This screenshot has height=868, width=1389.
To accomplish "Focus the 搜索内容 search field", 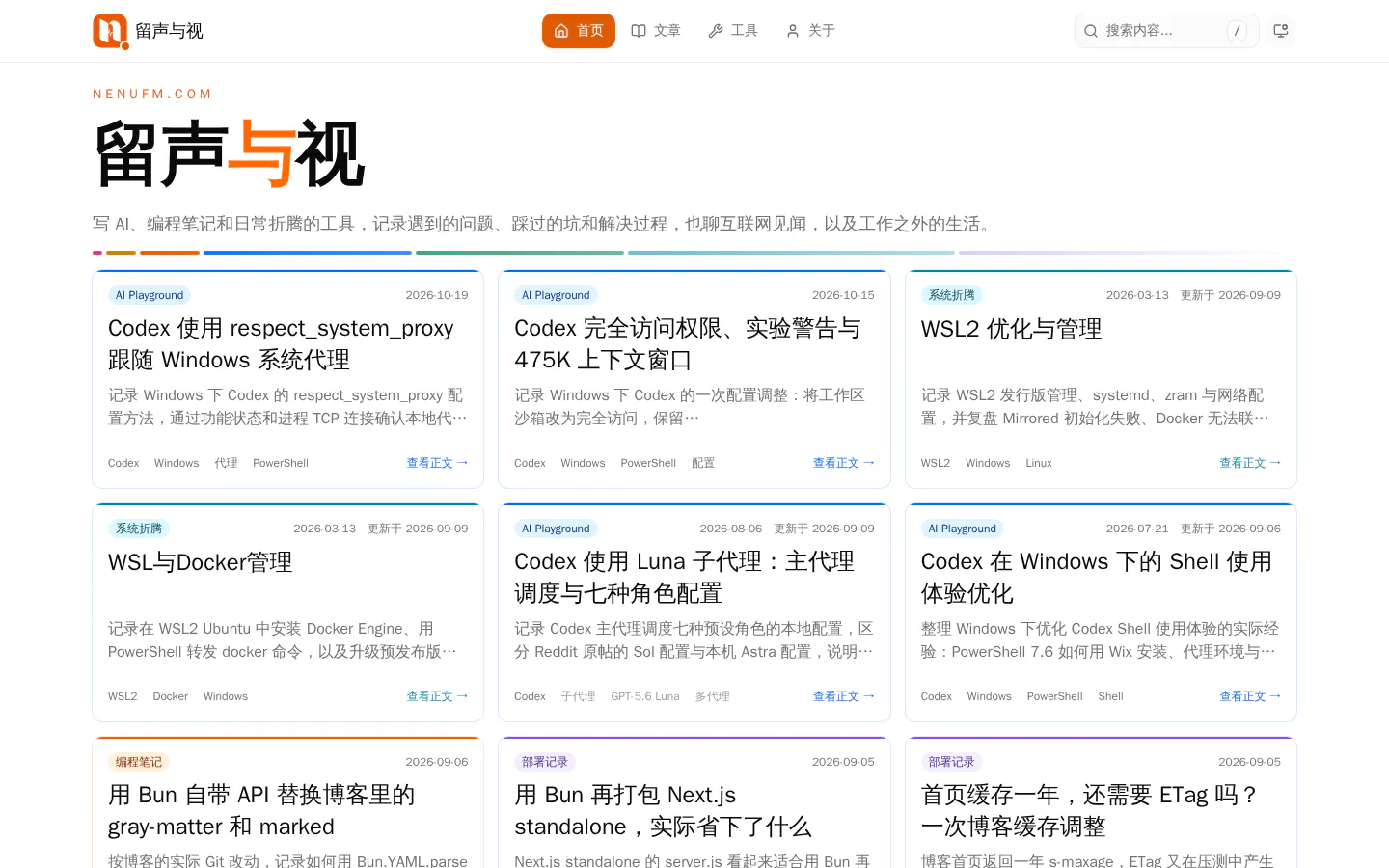I will tap(1166, 31).
